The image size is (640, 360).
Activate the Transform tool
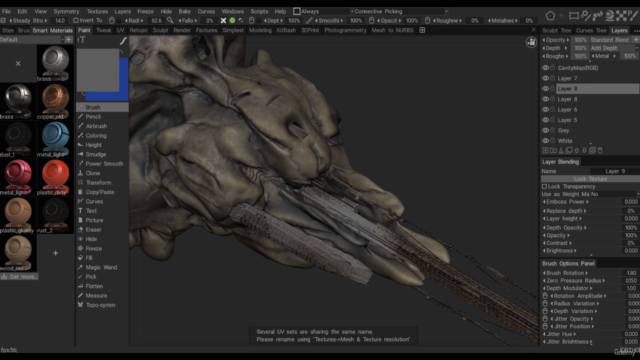click(x=102, y=182)
